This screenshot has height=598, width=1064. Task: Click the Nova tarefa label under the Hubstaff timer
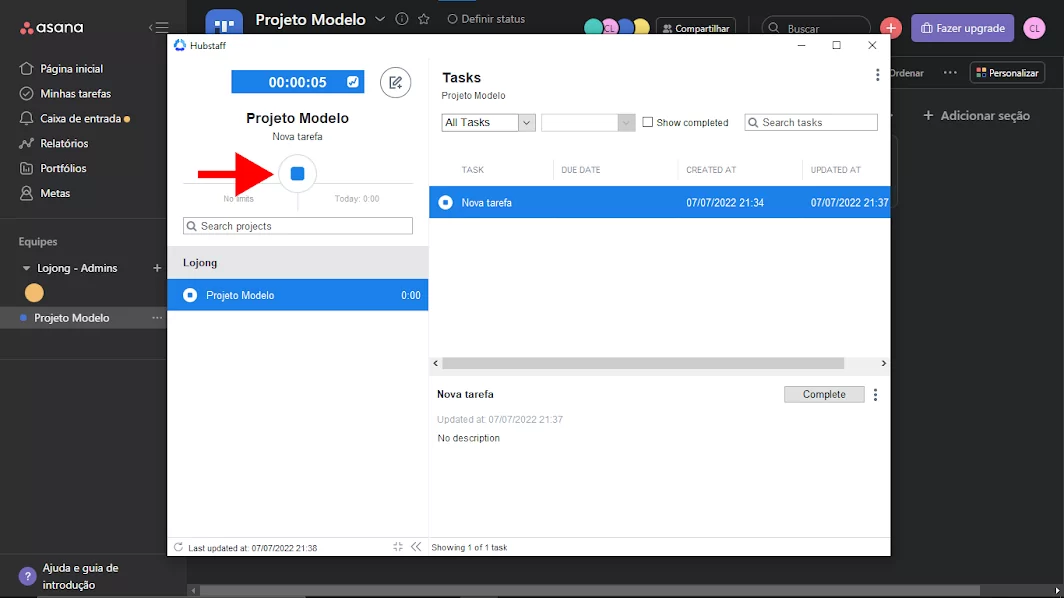pos(297,136)
